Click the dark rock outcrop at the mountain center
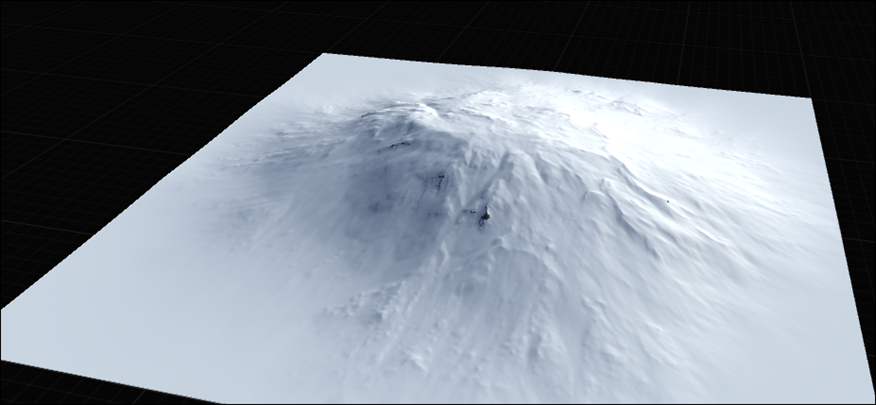The width and height of the screenshot is (876, 405). click(484, 216)
